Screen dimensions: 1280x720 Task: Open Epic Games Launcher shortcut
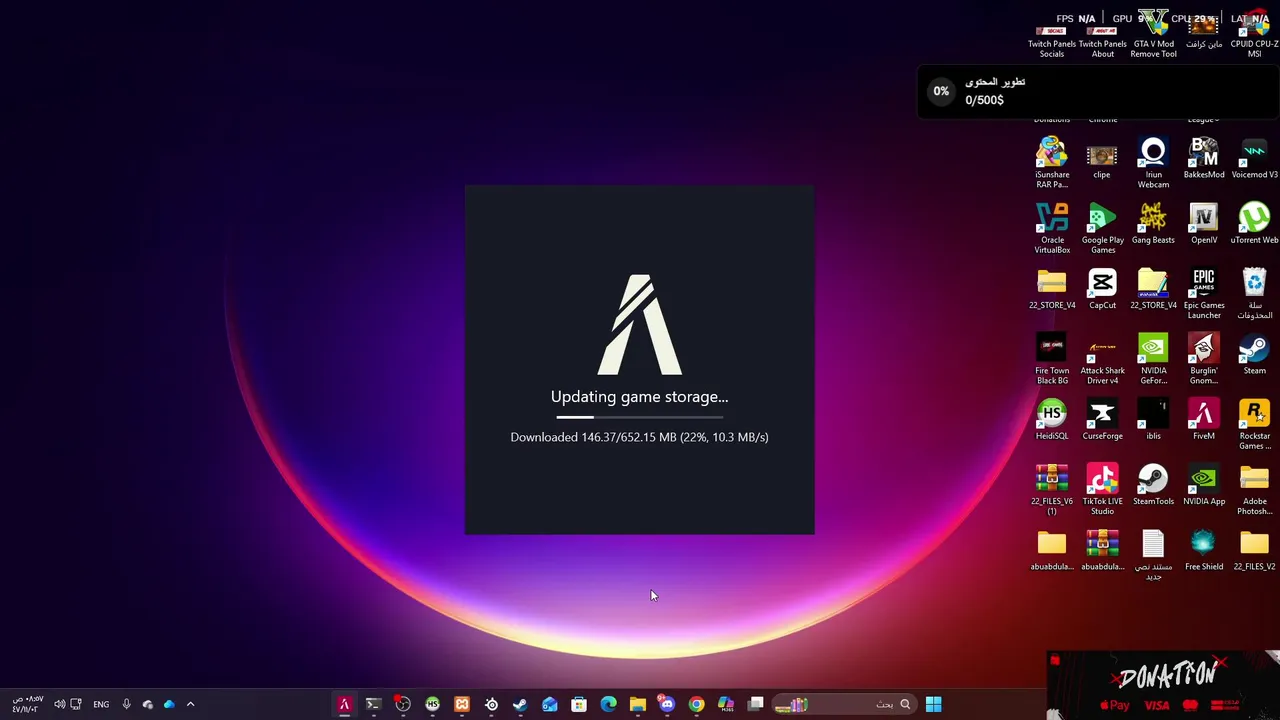[1204, 294]
